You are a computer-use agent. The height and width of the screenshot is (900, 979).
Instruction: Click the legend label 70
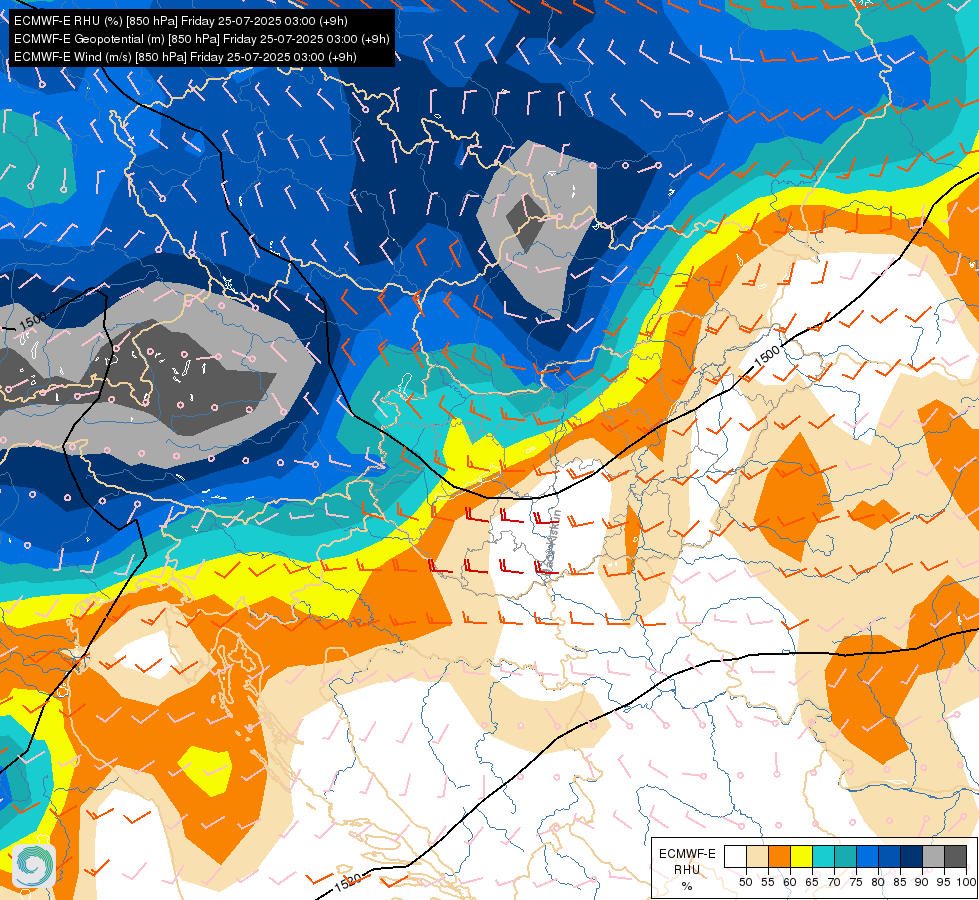834,882
